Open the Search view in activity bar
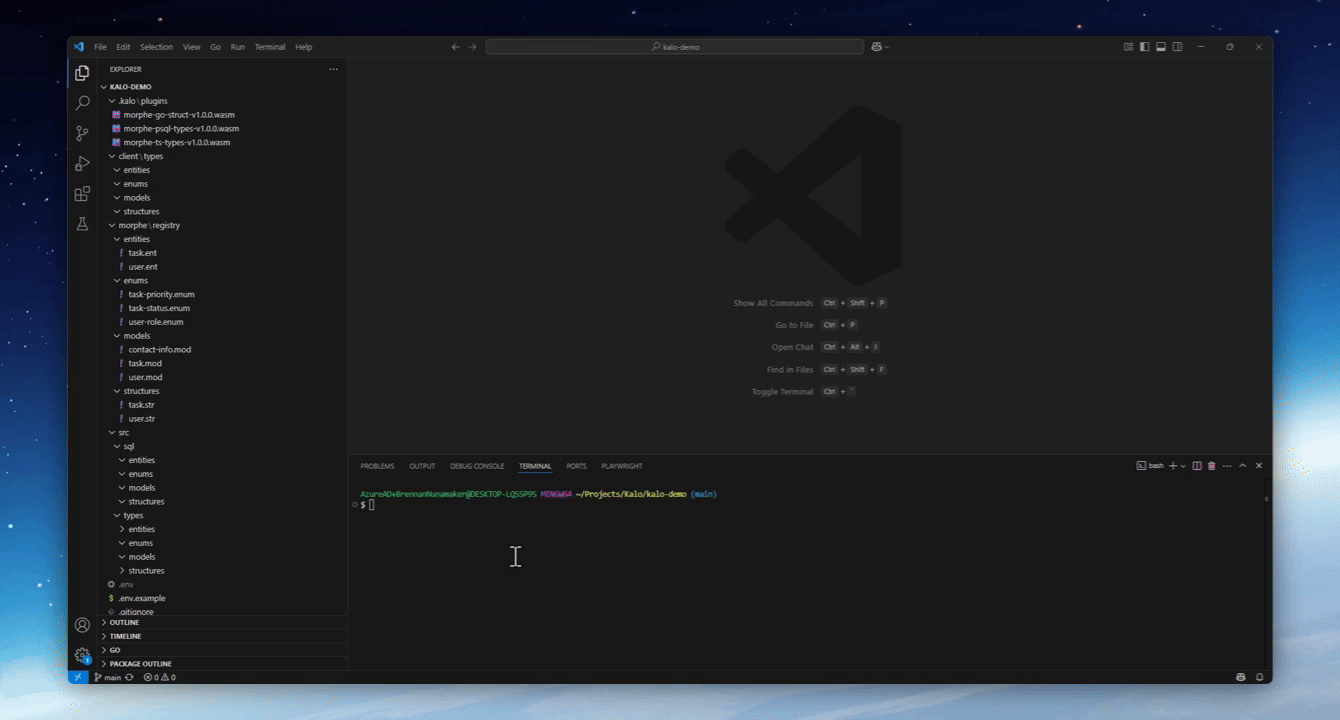This screenshot has width=1340, height=720. (x=82, y=103)
